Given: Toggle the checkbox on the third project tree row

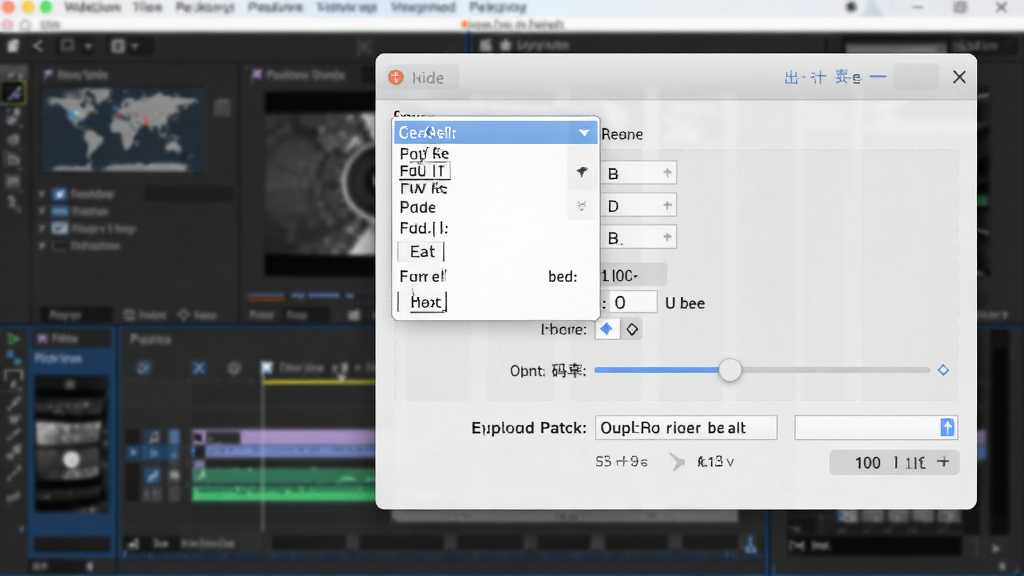Looking at the screenshot, I should (x=59, y=229).
